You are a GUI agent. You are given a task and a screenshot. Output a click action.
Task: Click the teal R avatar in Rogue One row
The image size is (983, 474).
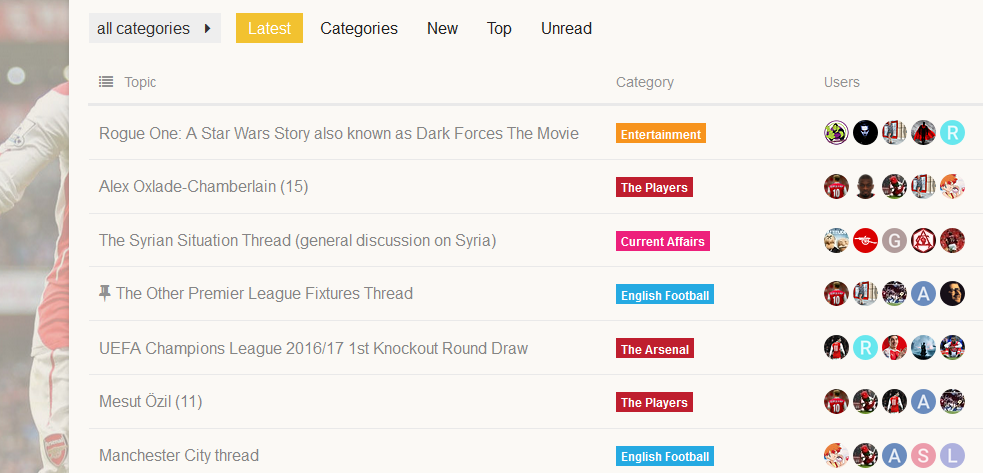(952, 132)
